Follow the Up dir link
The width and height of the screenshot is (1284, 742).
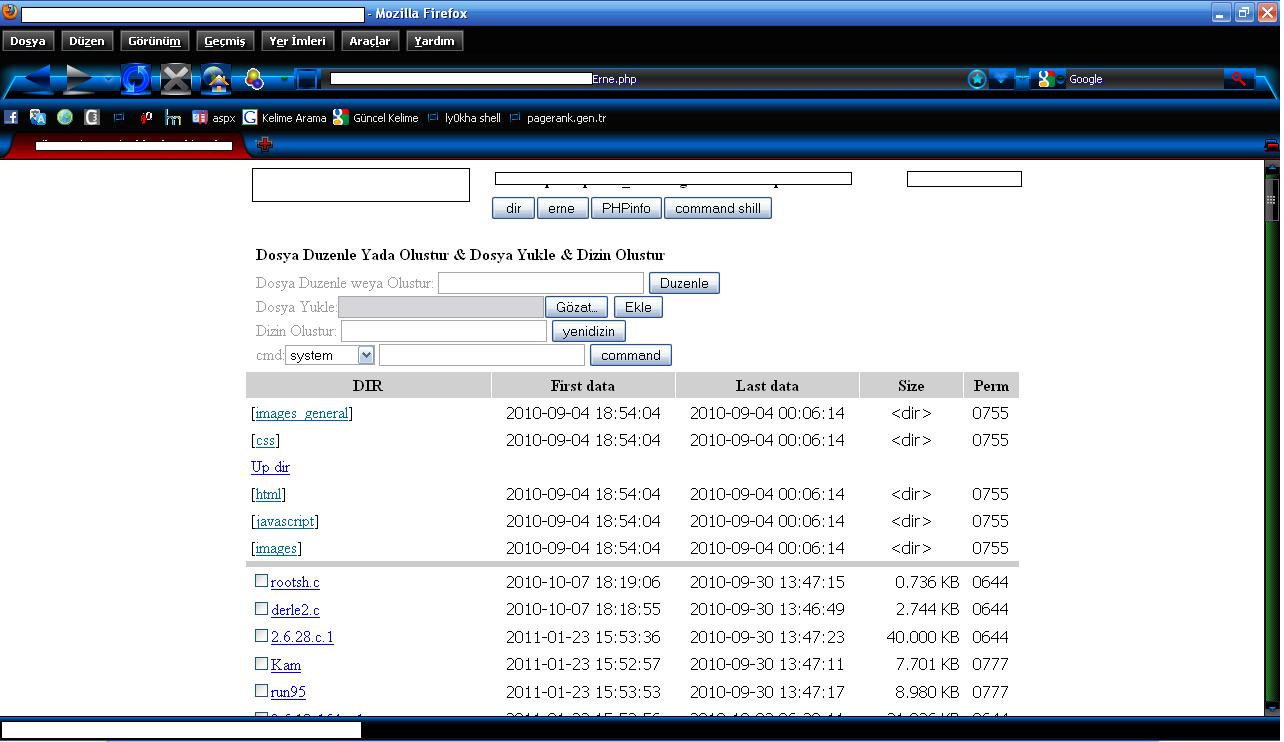tap(270, 467)
